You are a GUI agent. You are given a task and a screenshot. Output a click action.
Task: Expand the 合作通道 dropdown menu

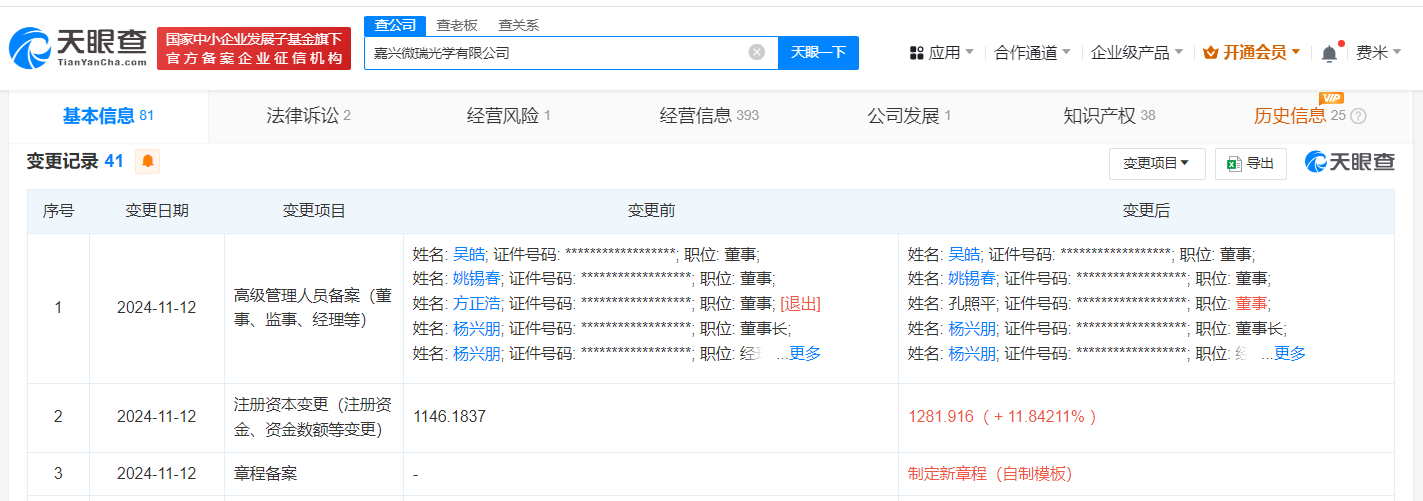pos(1032,53)
